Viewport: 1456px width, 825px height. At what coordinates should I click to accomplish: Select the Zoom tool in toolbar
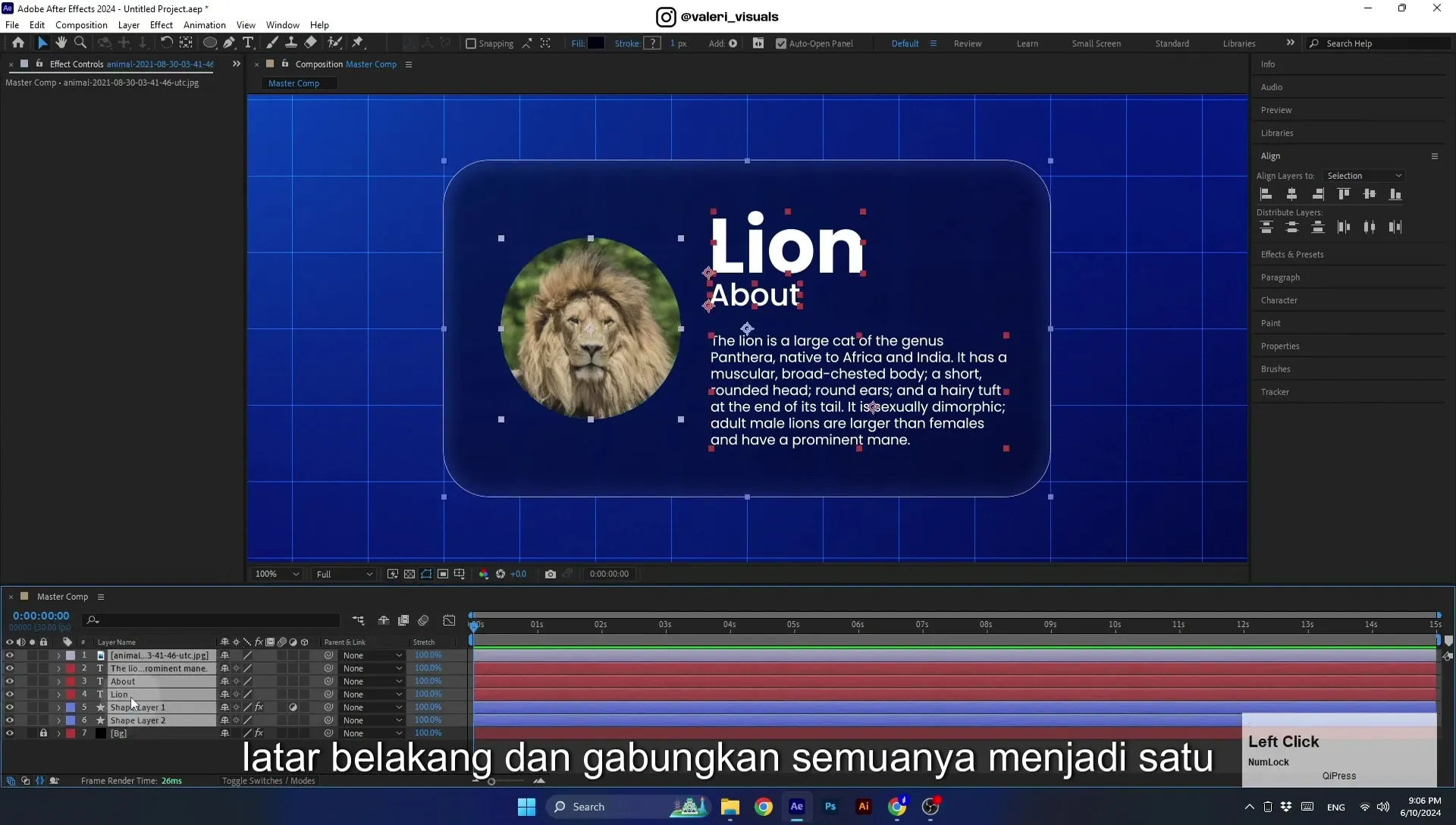(80, 43)
